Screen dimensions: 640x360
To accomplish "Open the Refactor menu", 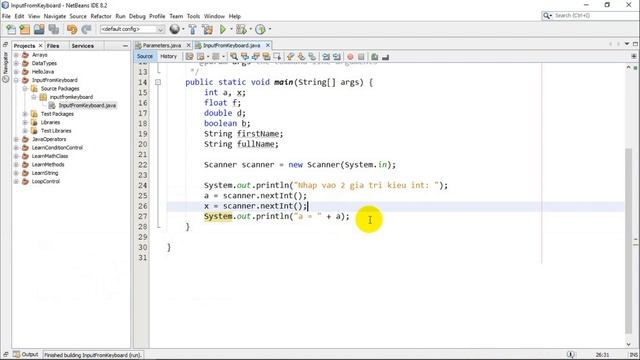I will point(101,16).
